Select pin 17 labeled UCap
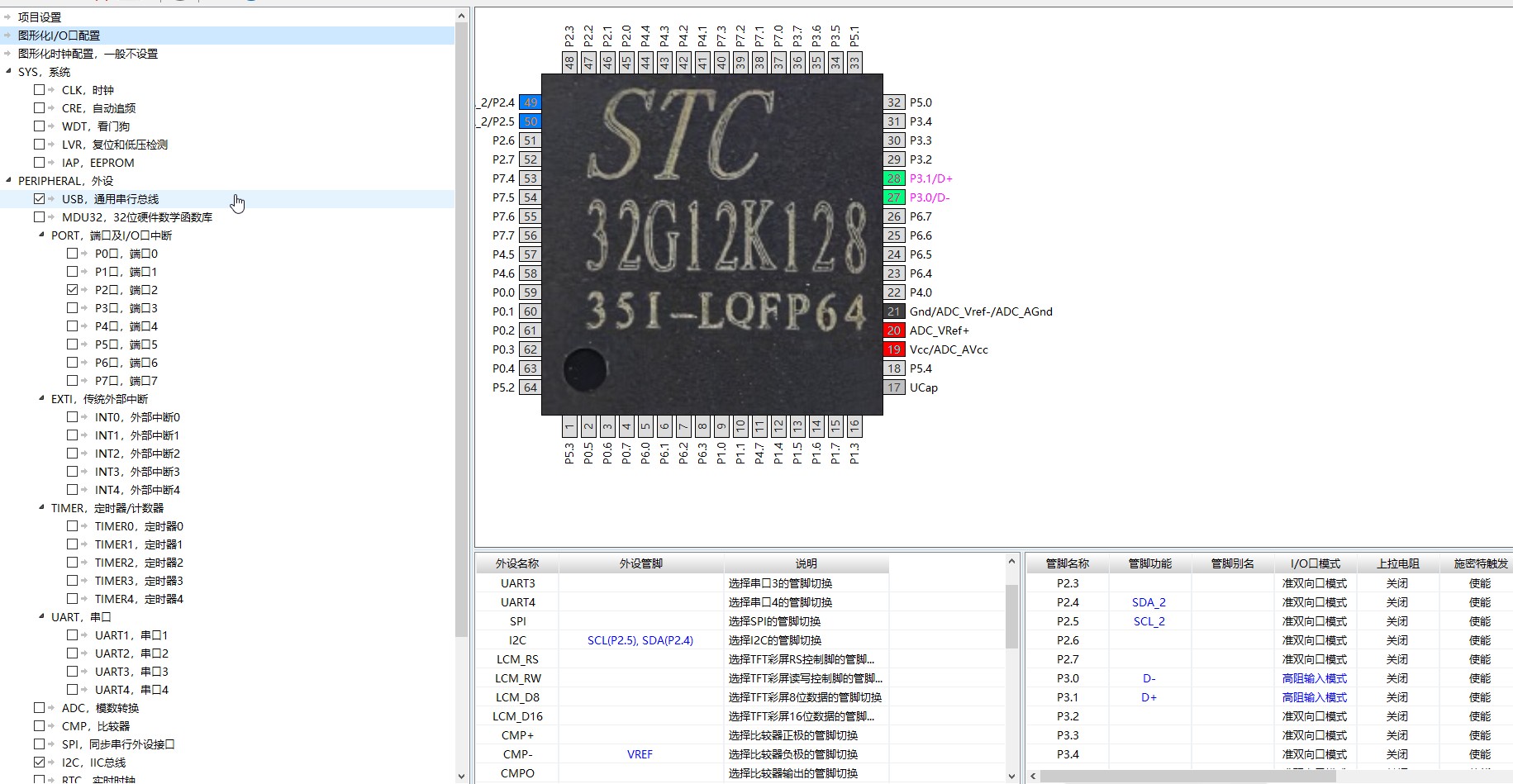1513x784 pixels. tap(893, 387)
